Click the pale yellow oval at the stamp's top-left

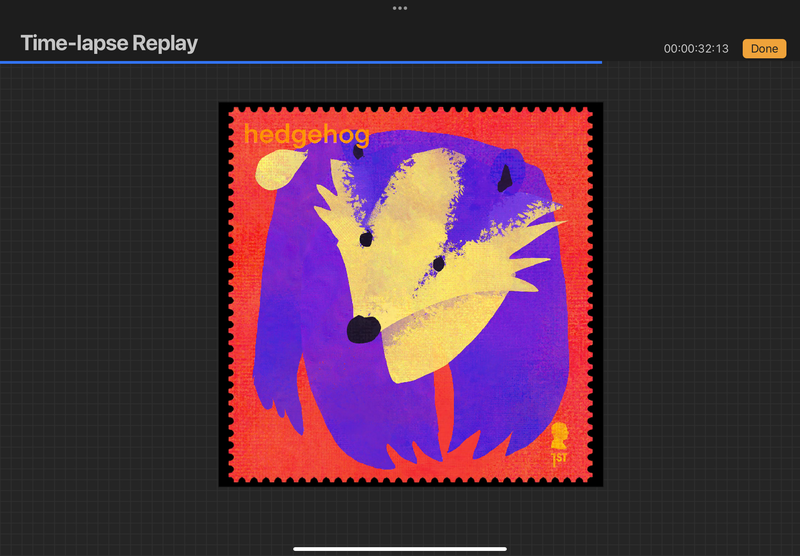click(x=273, y=172)
